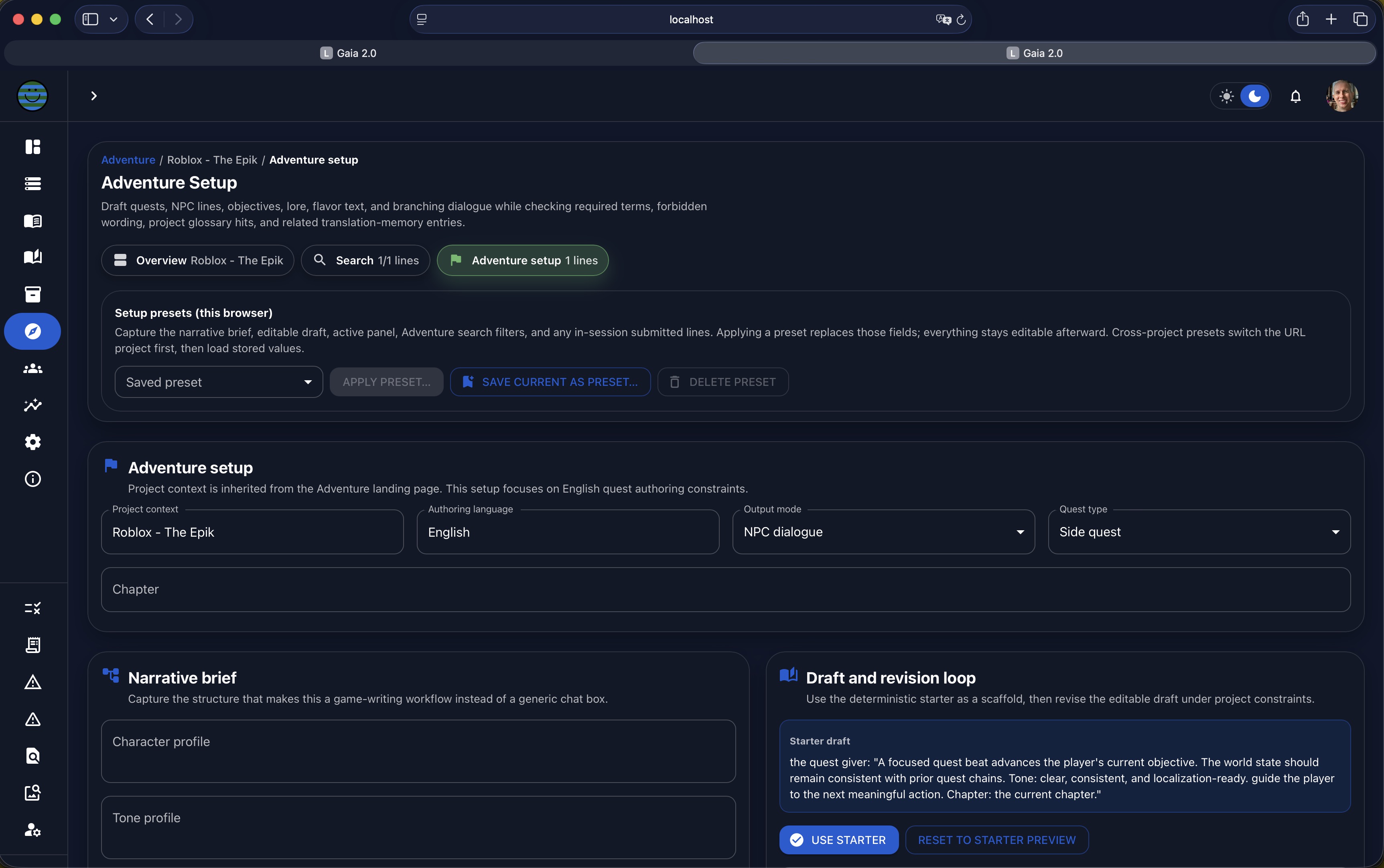Click the translate icon in address bar
The width and height of the screenshot is (1384, 868).
pos(943,20)
